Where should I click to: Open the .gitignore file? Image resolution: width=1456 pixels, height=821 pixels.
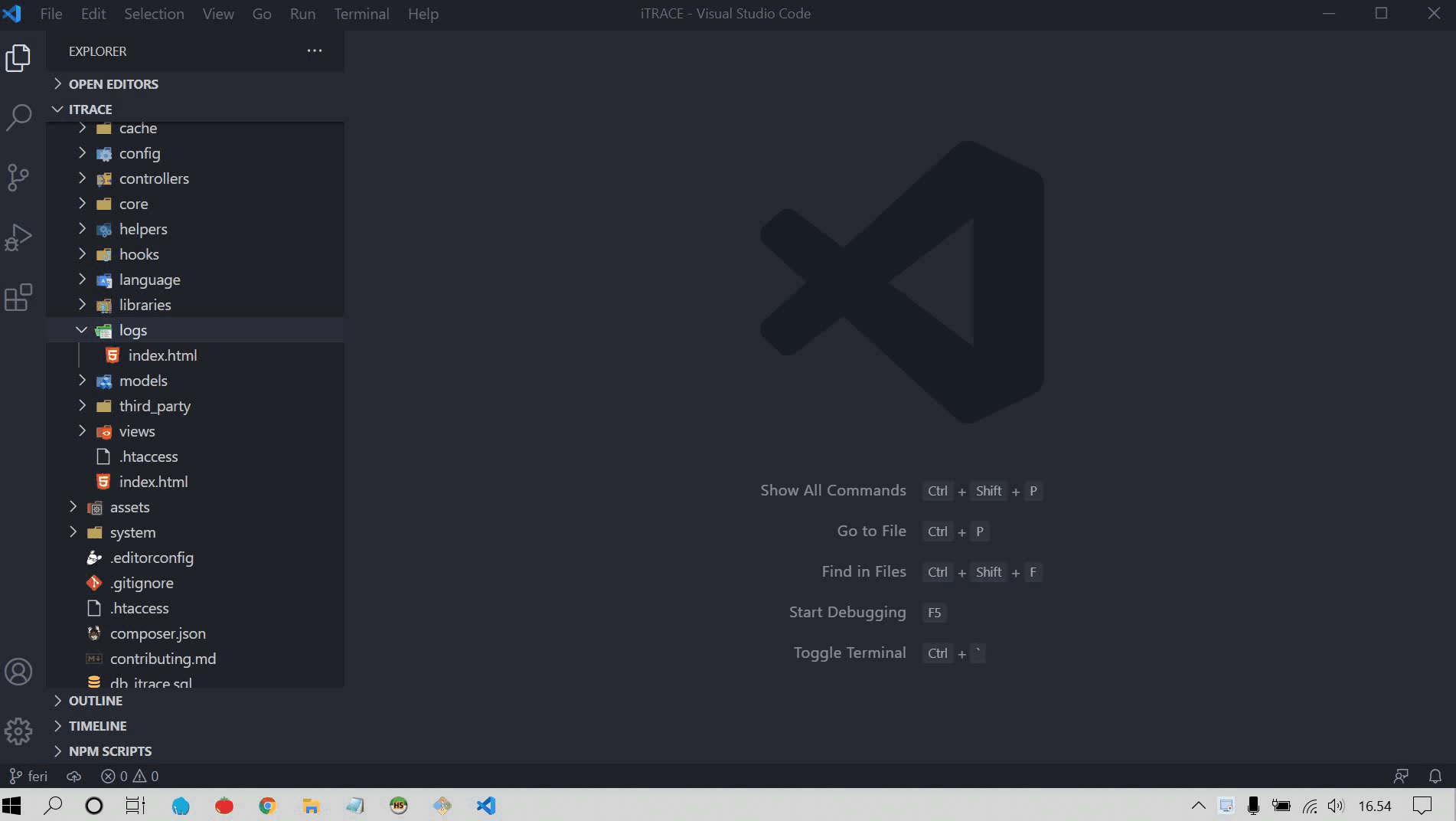[195, 583]
